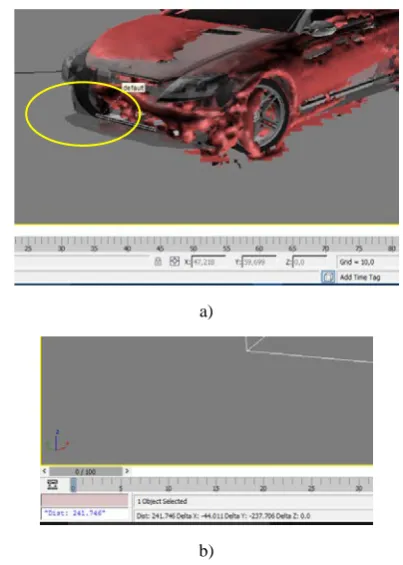Click frame 30 on upper track bar
403x565 pixels.
click(x=61, y=248)
